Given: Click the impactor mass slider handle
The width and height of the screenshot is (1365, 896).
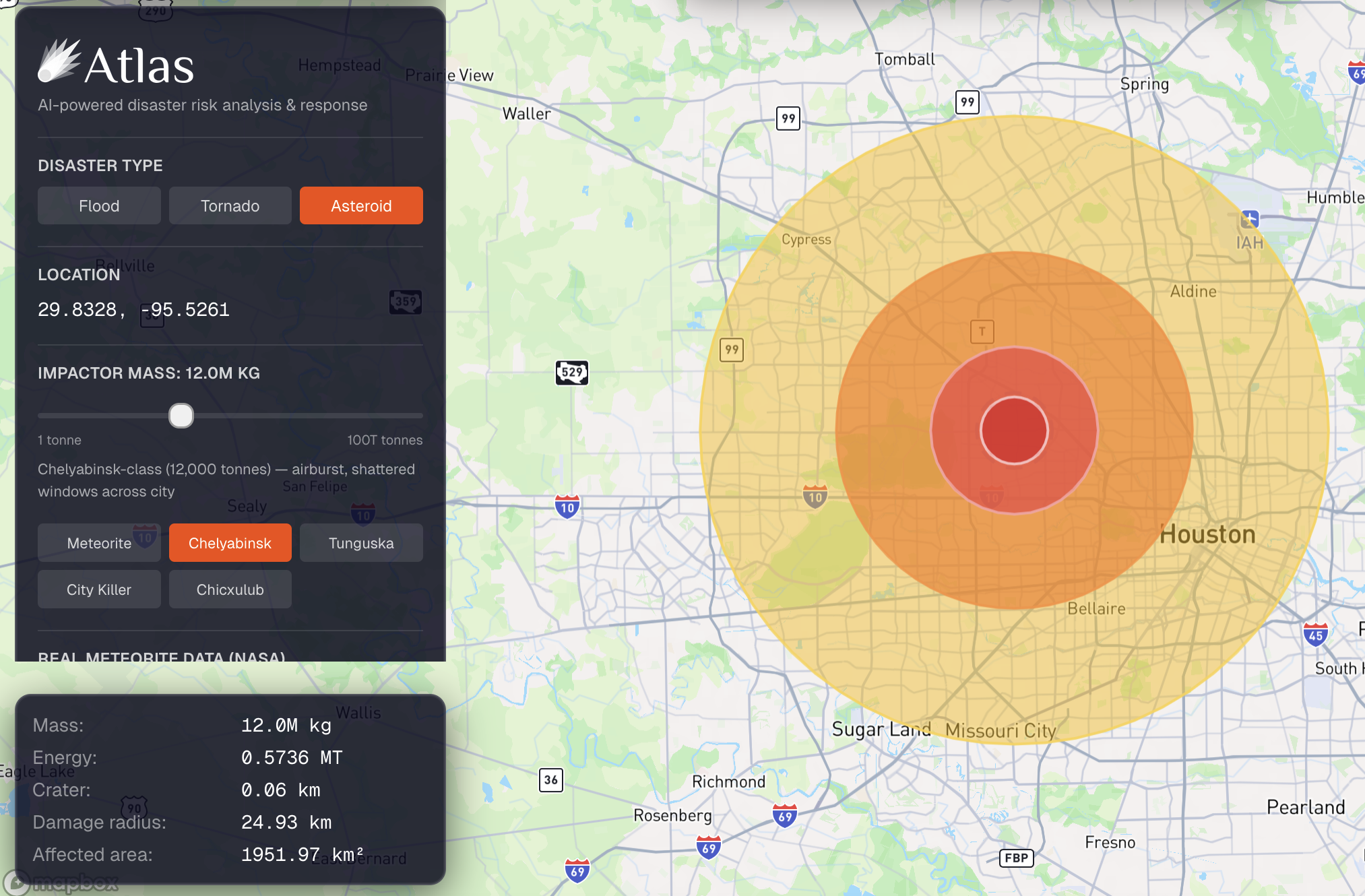Looking at the screenshot, I should [181, 416].
